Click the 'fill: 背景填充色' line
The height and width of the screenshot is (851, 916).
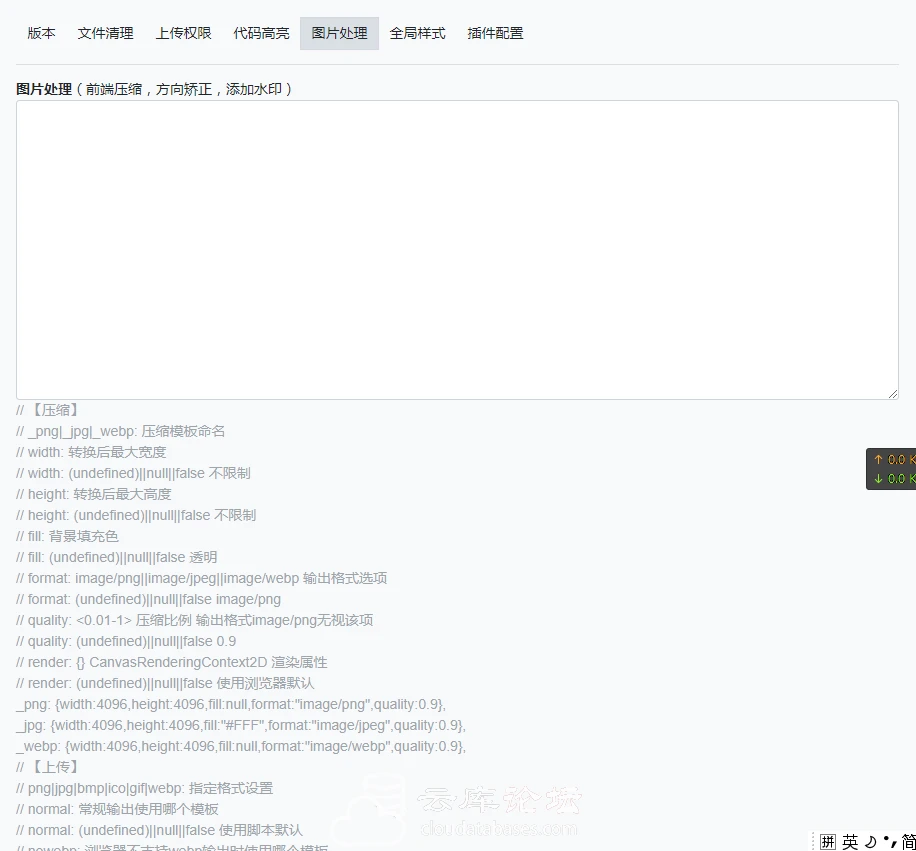pos(67,536)
